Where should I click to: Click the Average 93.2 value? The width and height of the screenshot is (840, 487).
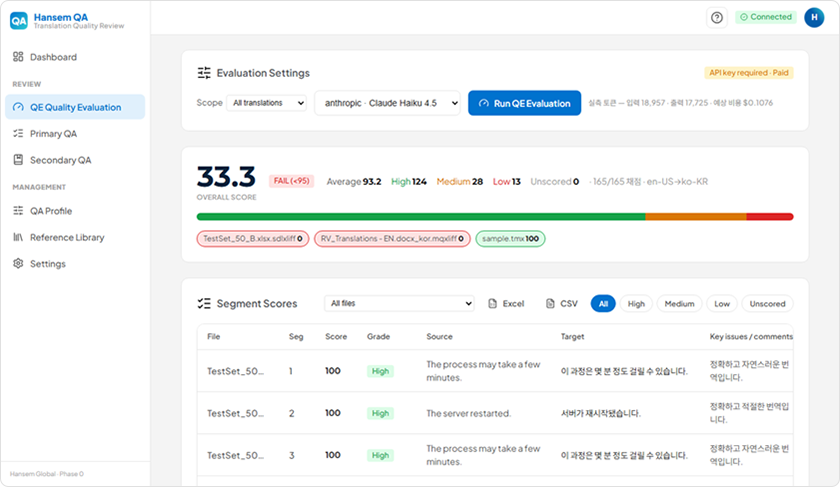point(354,182)
